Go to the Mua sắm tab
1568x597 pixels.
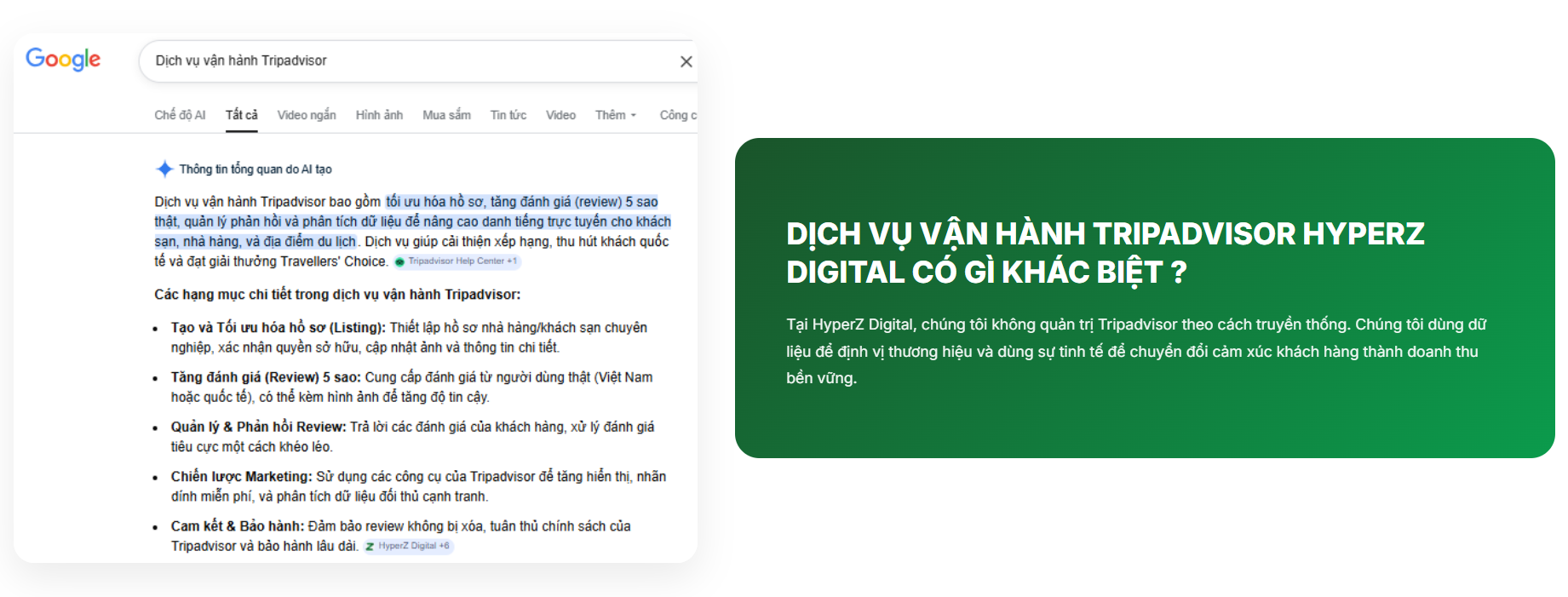coord(446,115)
